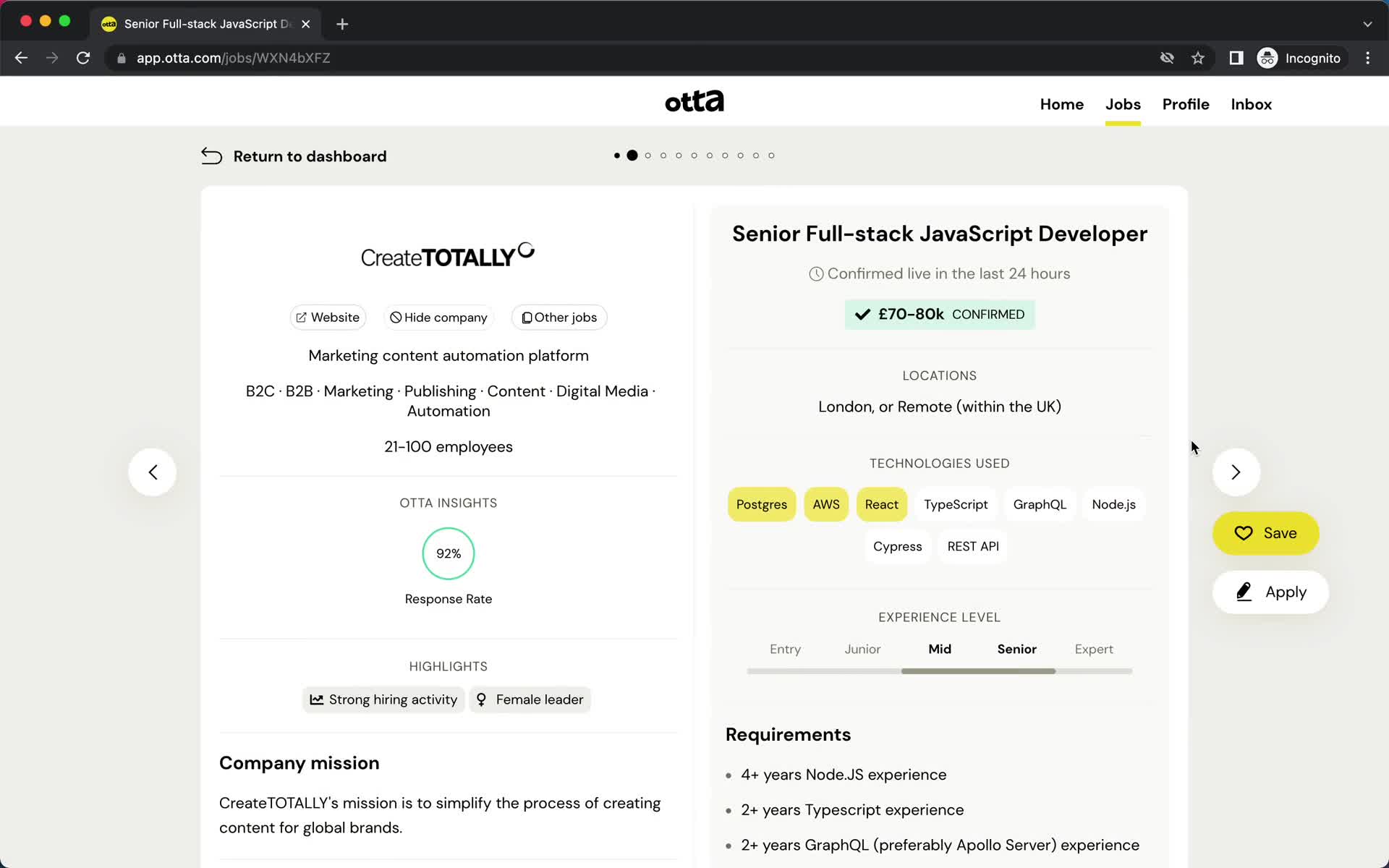Click the Female leader symbol icon

481,699
